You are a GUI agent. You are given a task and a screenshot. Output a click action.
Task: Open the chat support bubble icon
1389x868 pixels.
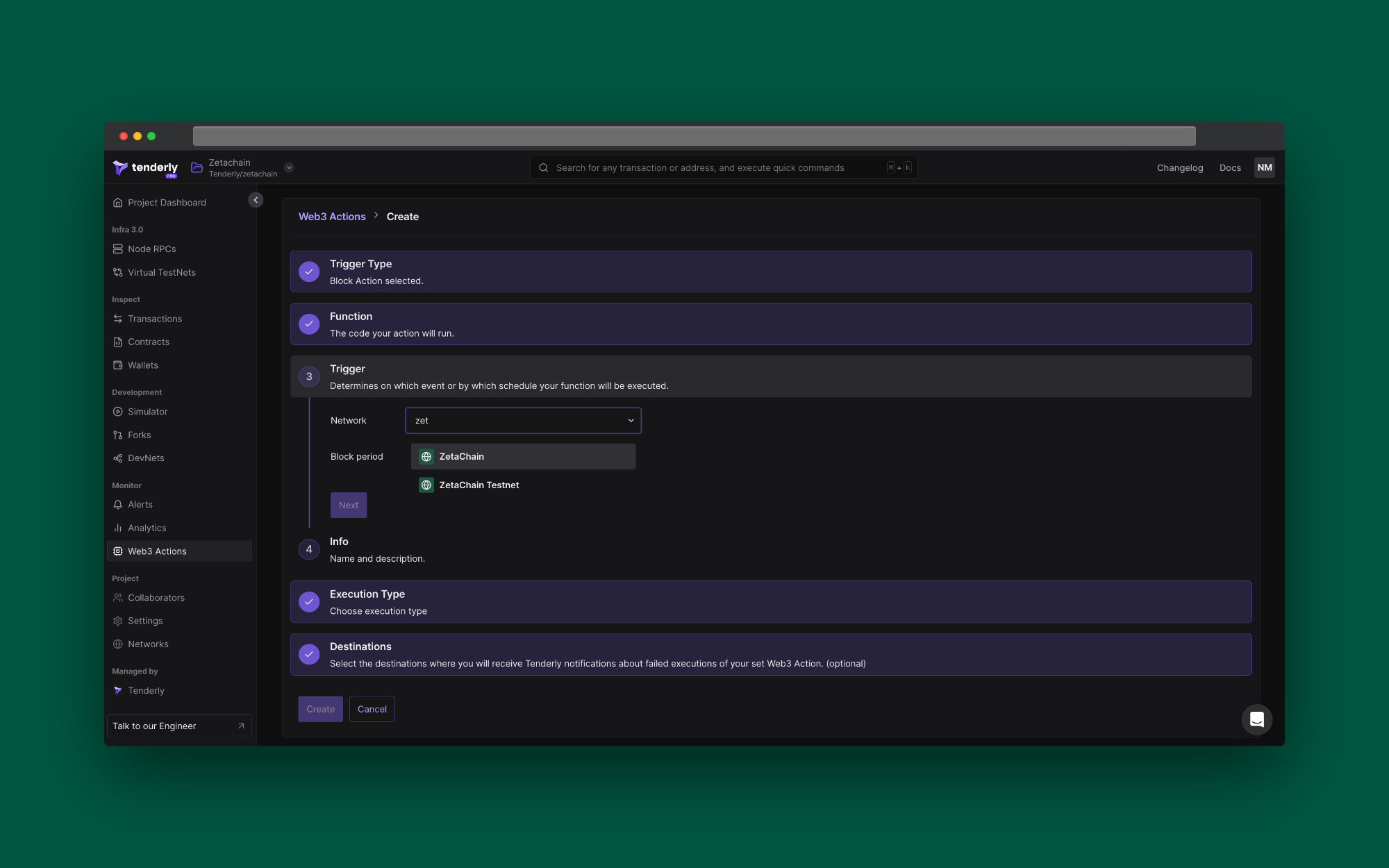(1256, 719)
